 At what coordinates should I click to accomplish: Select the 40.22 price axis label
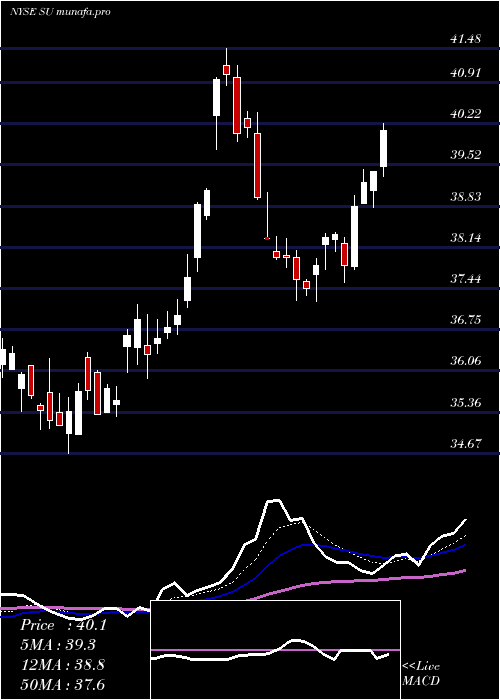465,114
